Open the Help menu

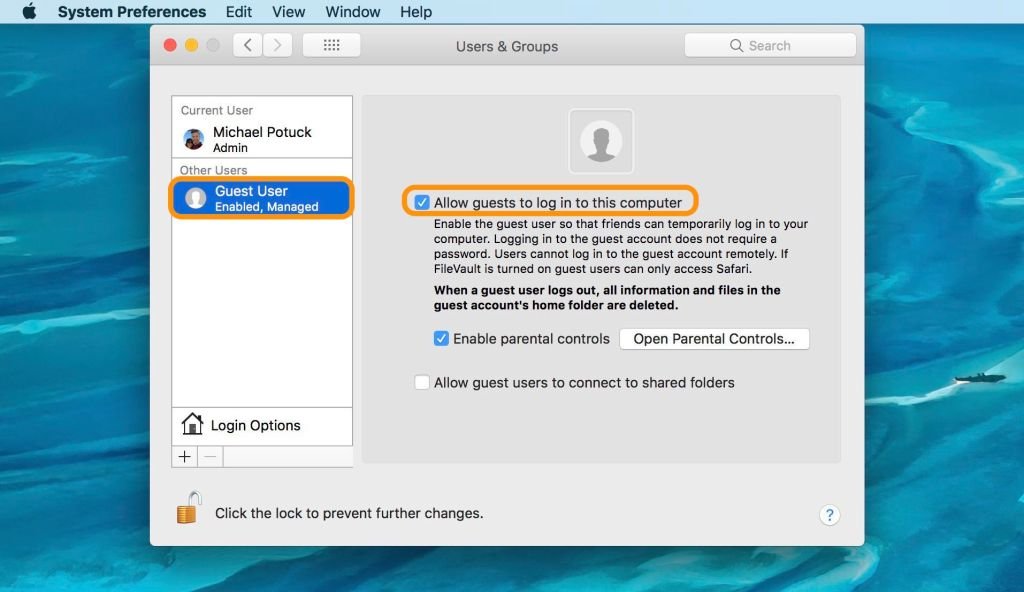(416, 12)
